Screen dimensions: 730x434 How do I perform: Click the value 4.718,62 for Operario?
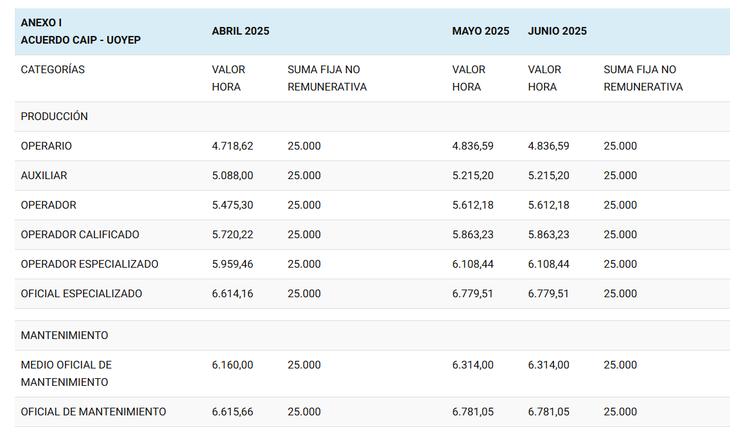coord(232,146)
